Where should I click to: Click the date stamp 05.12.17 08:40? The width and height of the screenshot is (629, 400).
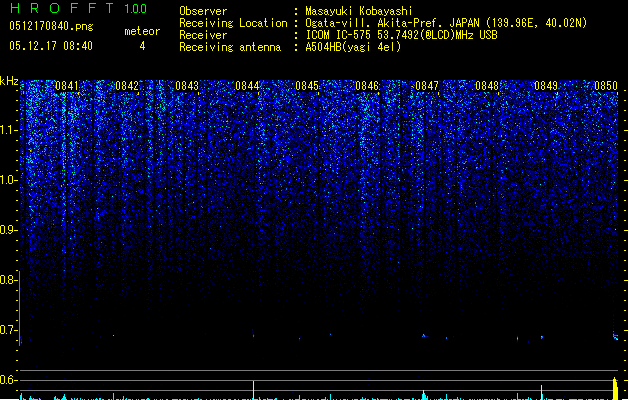pyautogui.click(x=51, y=46)
